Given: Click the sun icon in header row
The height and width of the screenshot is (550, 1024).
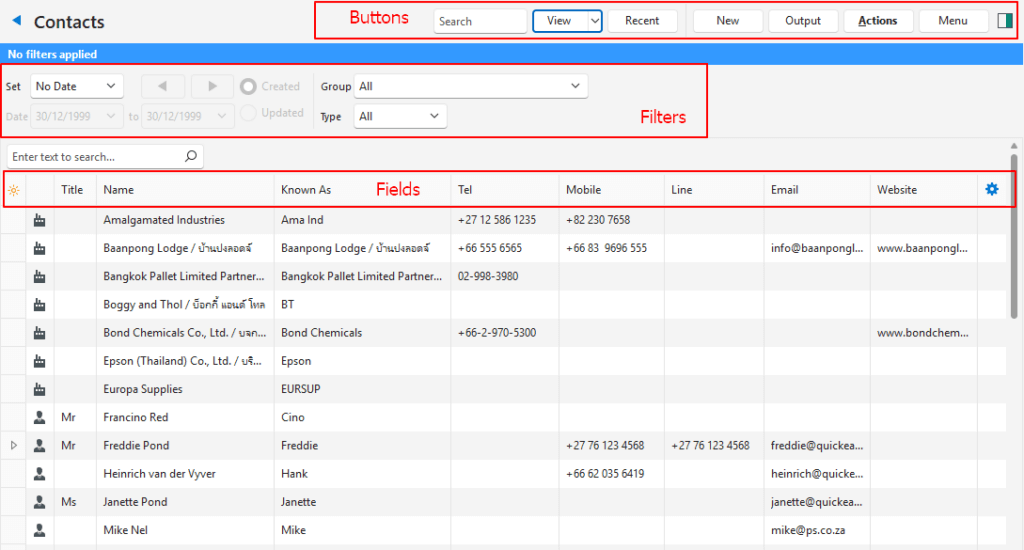Looking at the screenshot, I should [13, 190].
